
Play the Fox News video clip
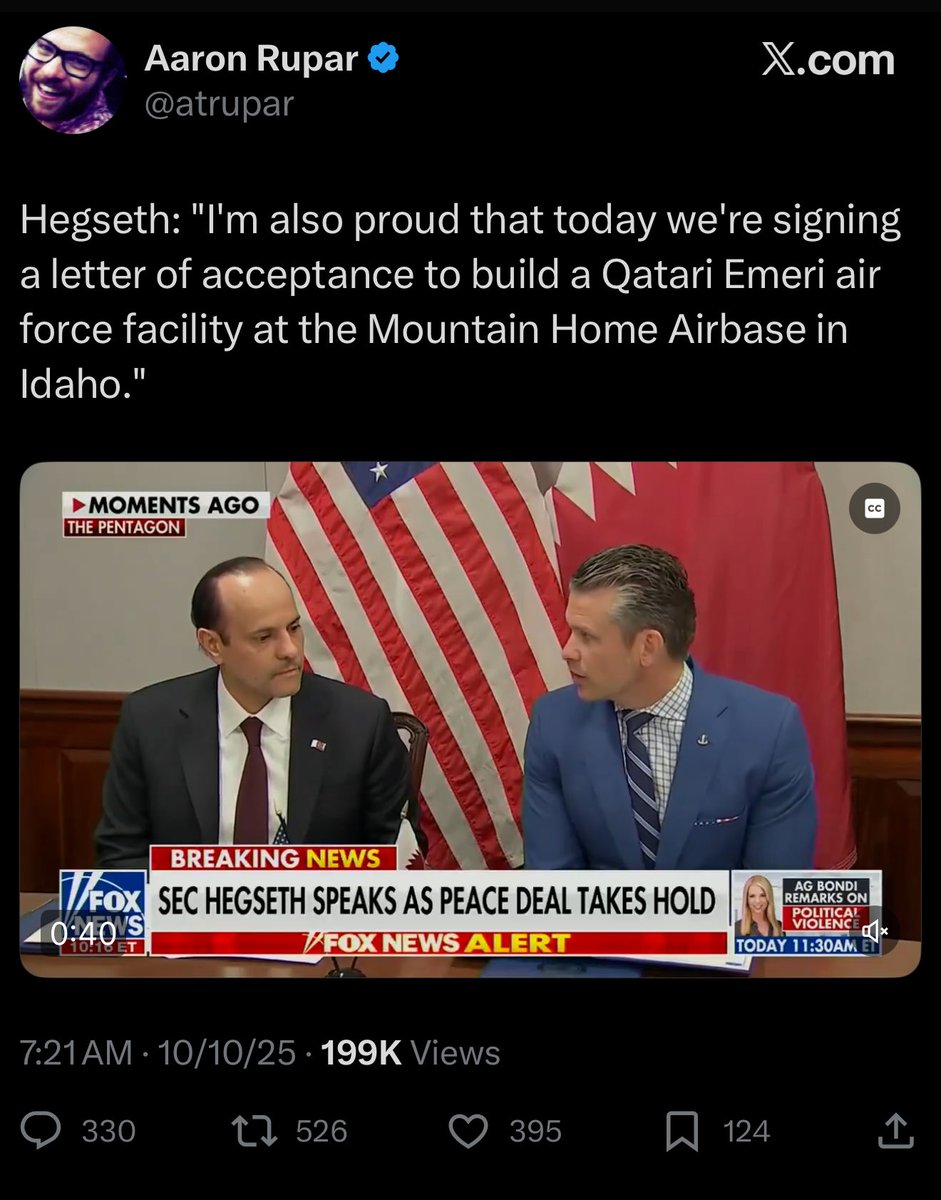coord(470,719)
